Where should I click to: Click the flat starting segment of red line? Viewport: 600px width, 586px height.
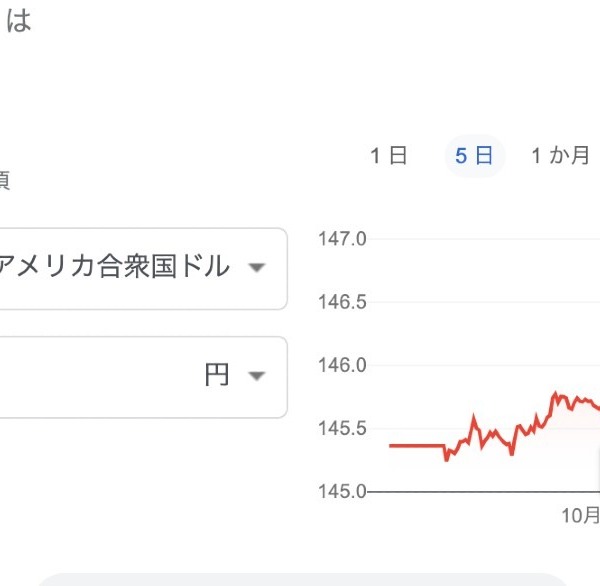coord(417,446)
